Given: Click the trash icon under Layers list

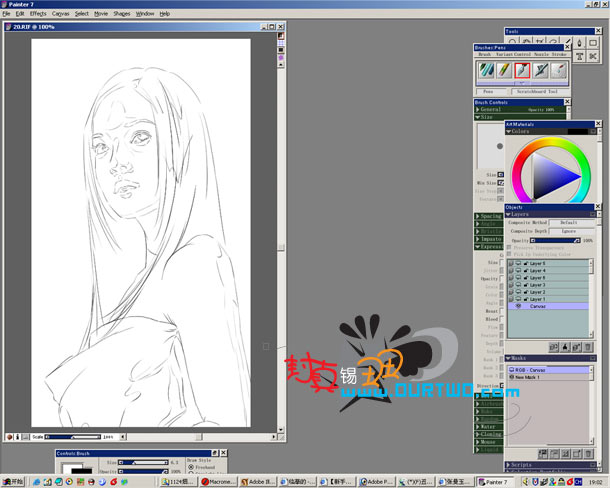Looking at the screenshot, I should point(588,347).
